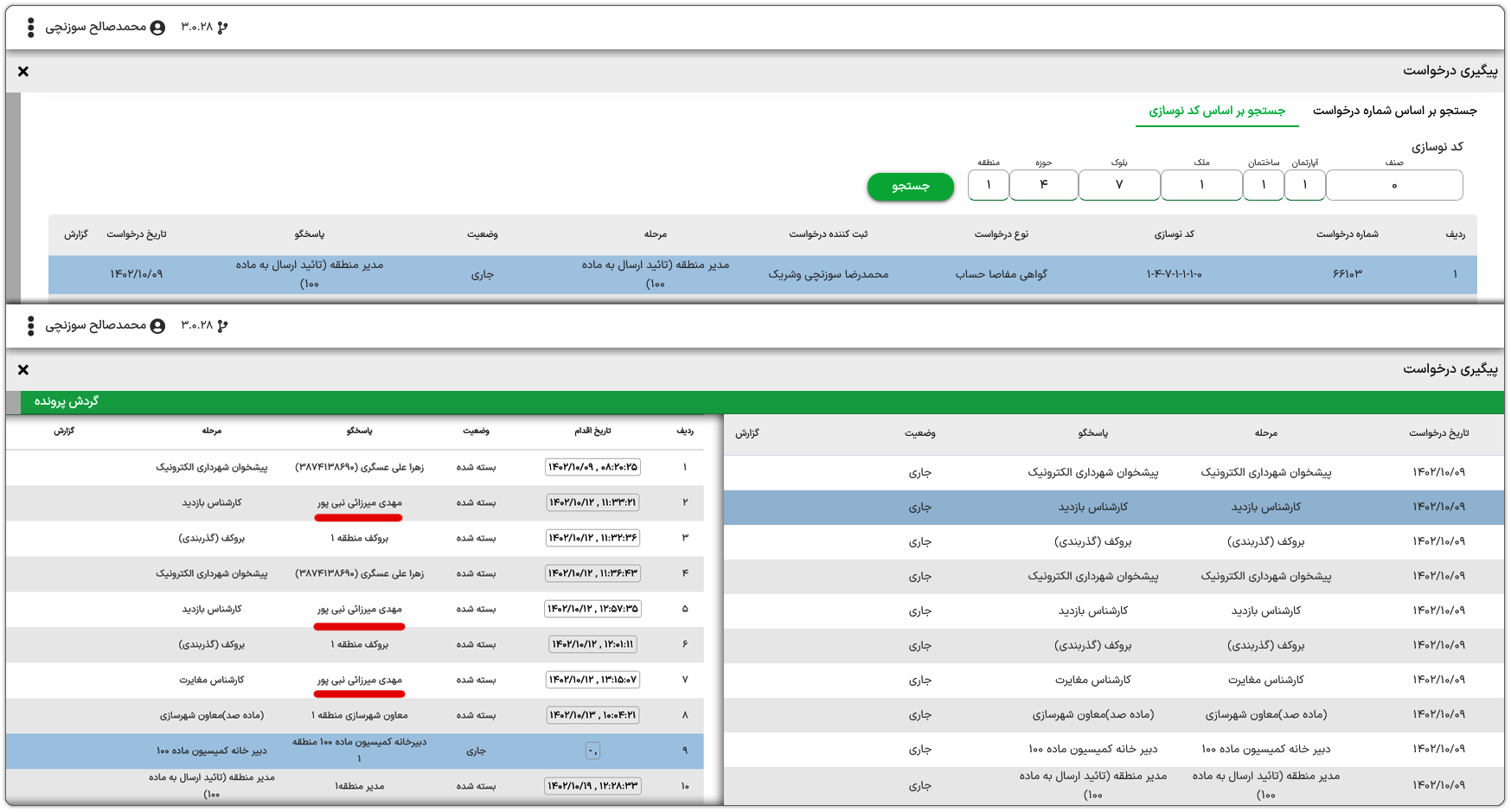Click the avatar icon in the lower header
This screenshot has height=812, width=1511.
[x=157, y=324]
